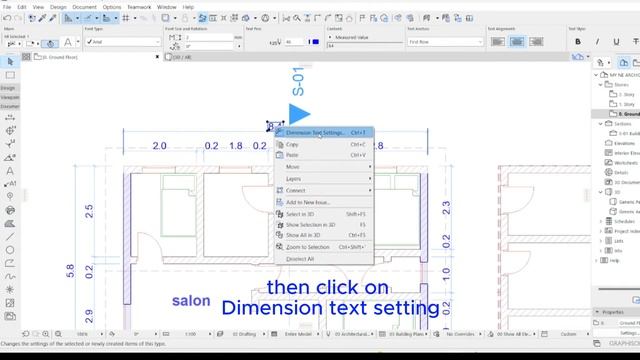Open the File menu
640x360 pixels.
click(x=7, y=7)
